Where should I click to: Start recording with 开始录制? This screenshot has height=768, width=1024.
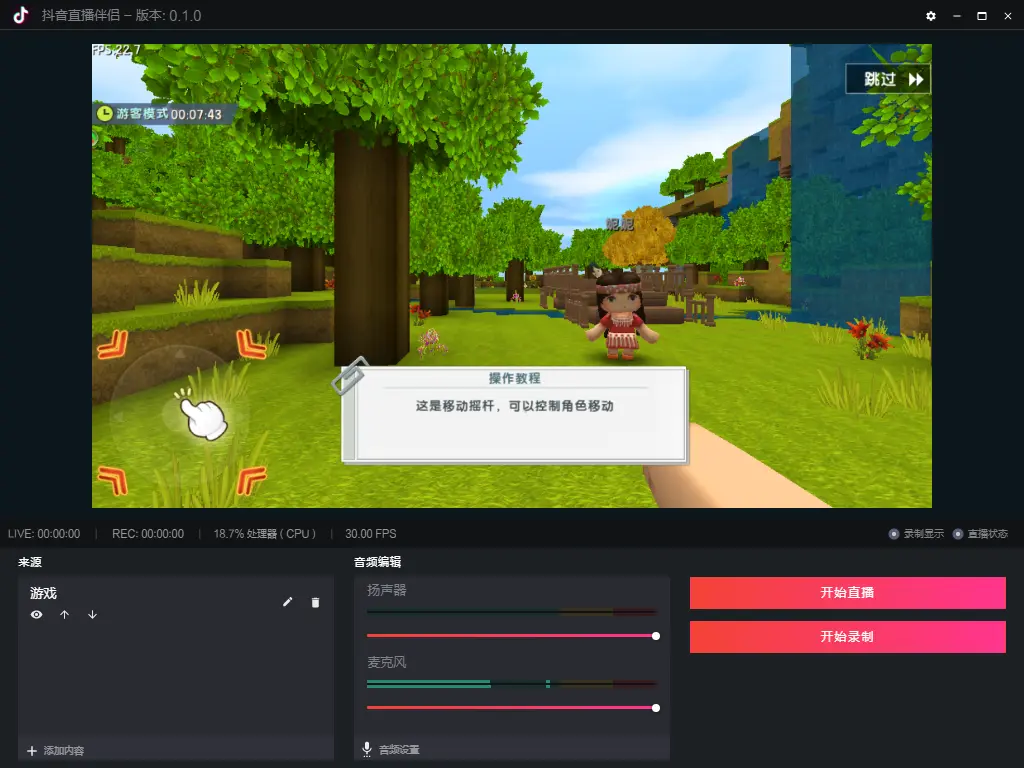point(848,637)
